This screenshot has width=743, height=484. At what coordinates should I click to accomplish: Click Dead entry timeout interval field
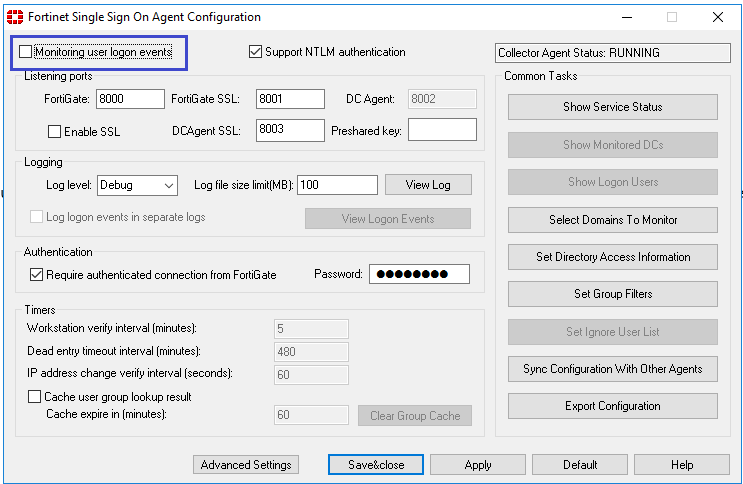click(x=311, y=352)
